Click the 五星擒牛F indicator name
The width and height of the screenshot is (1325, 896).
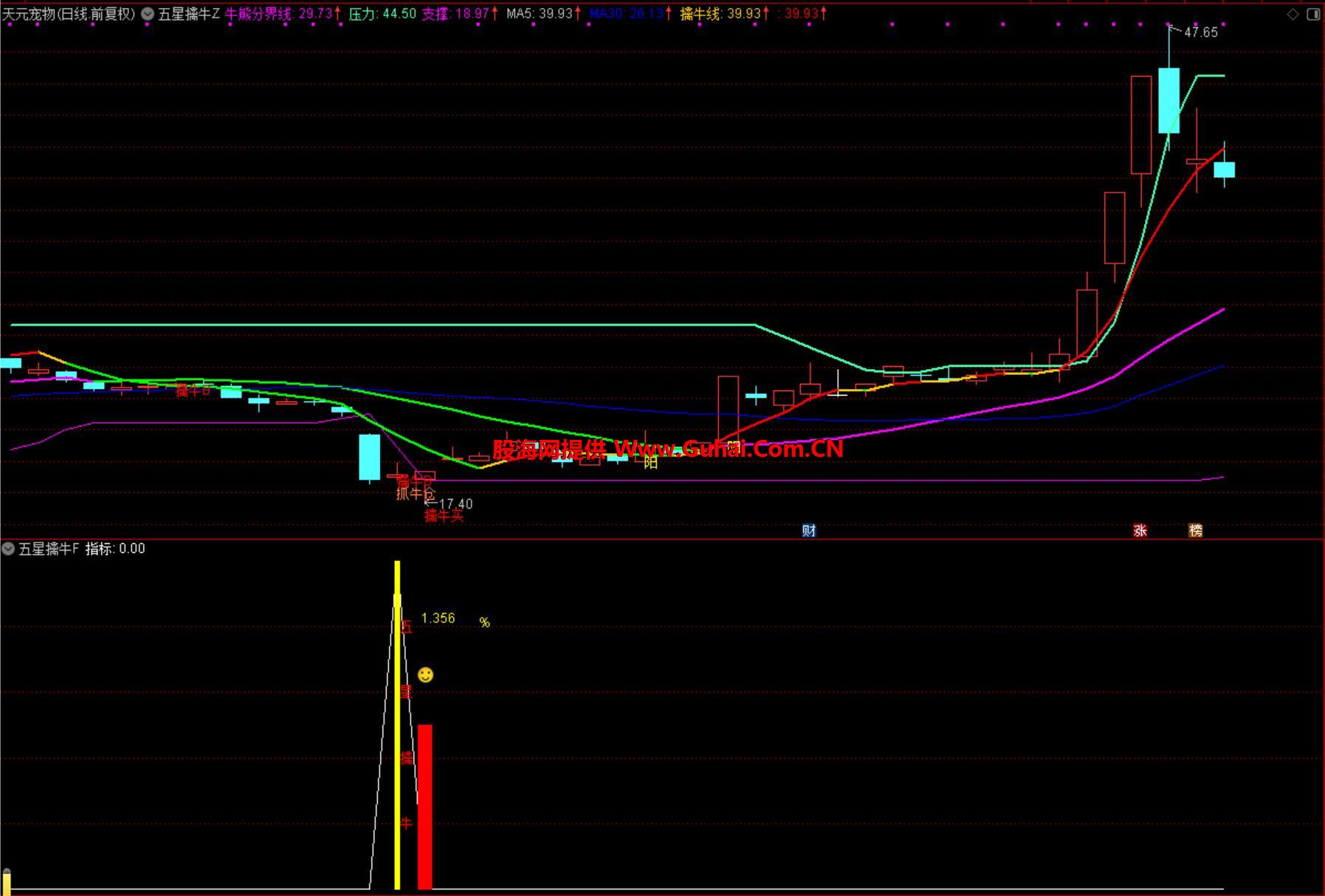(49, 548)
